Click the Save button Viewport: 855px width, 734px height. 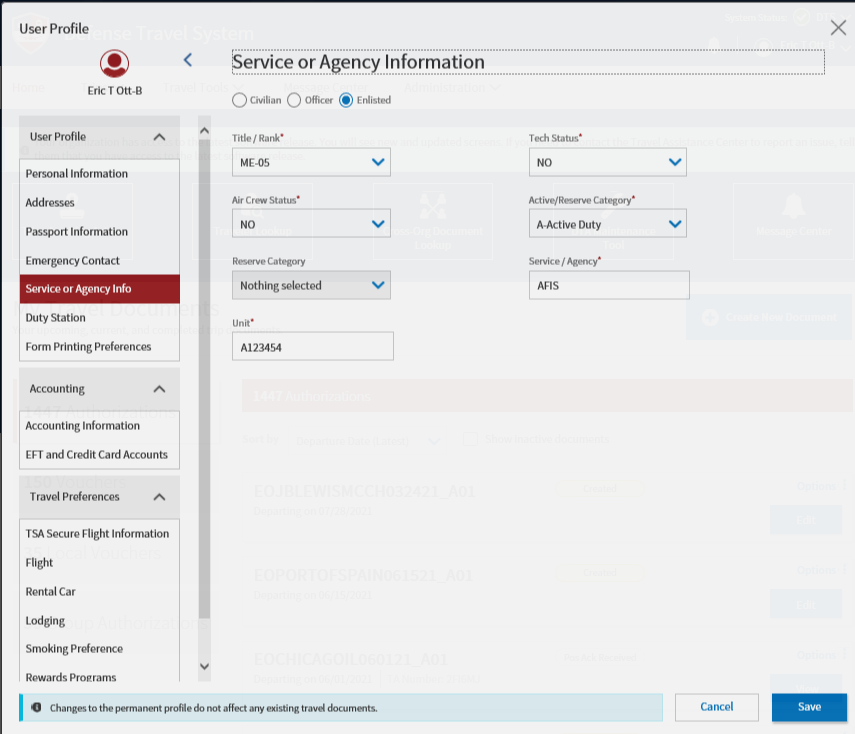click(809, 707)
